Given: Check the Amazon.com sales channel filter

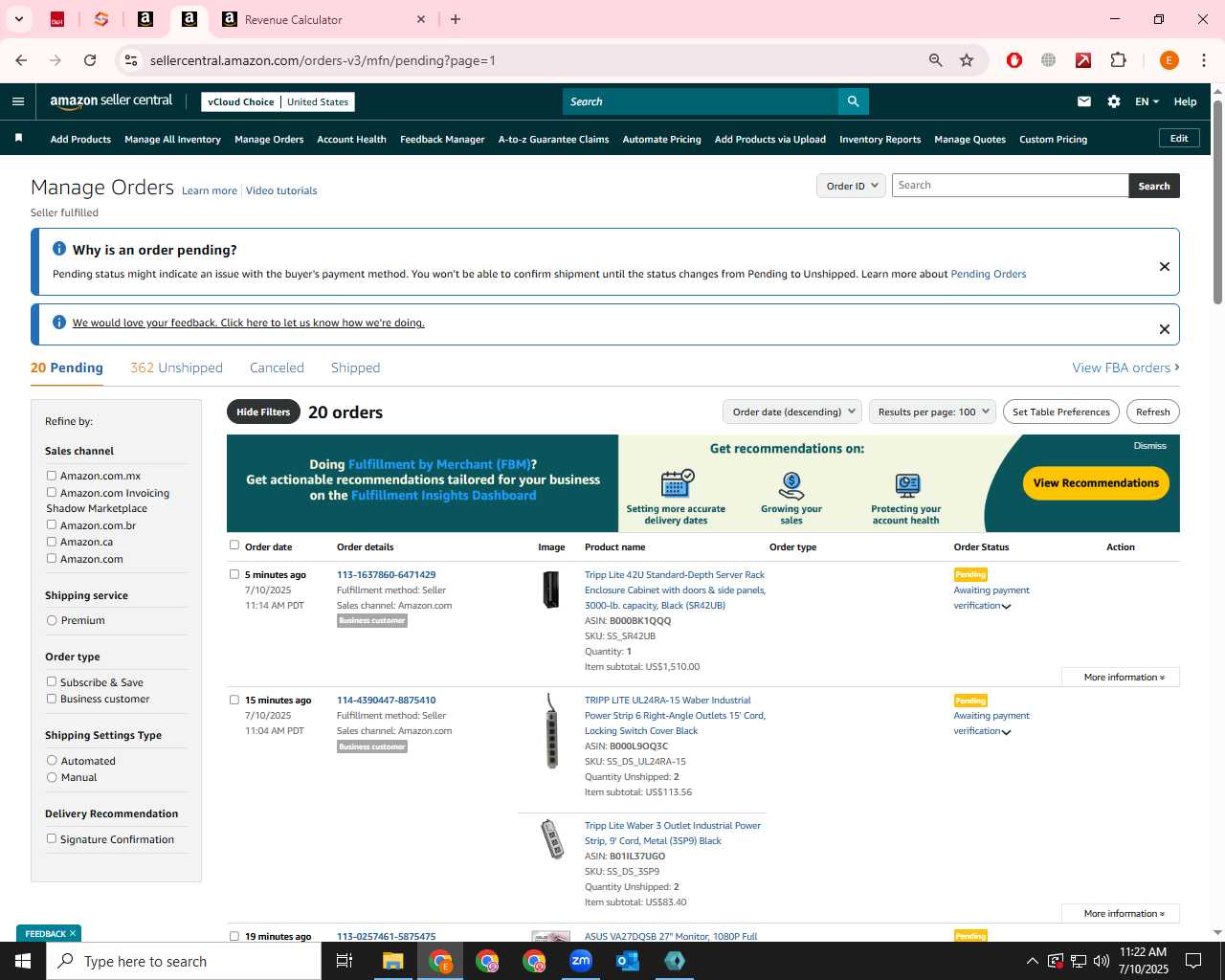Looking at the screenshot, I should point(52,558).
